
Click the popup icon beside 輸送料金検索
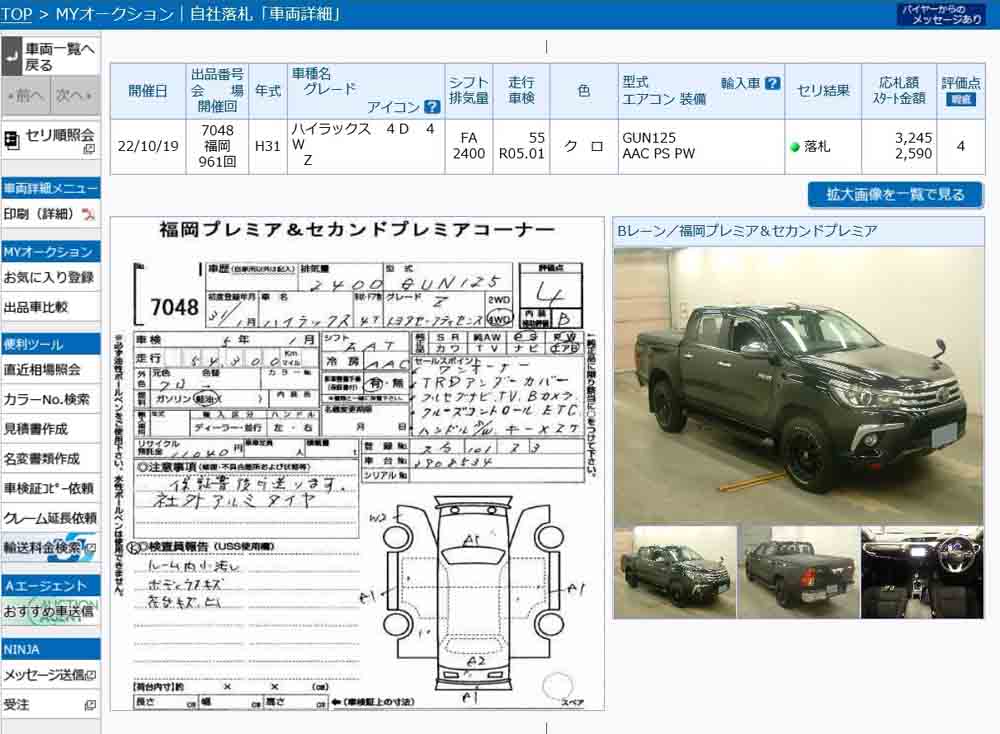[91, 548]
